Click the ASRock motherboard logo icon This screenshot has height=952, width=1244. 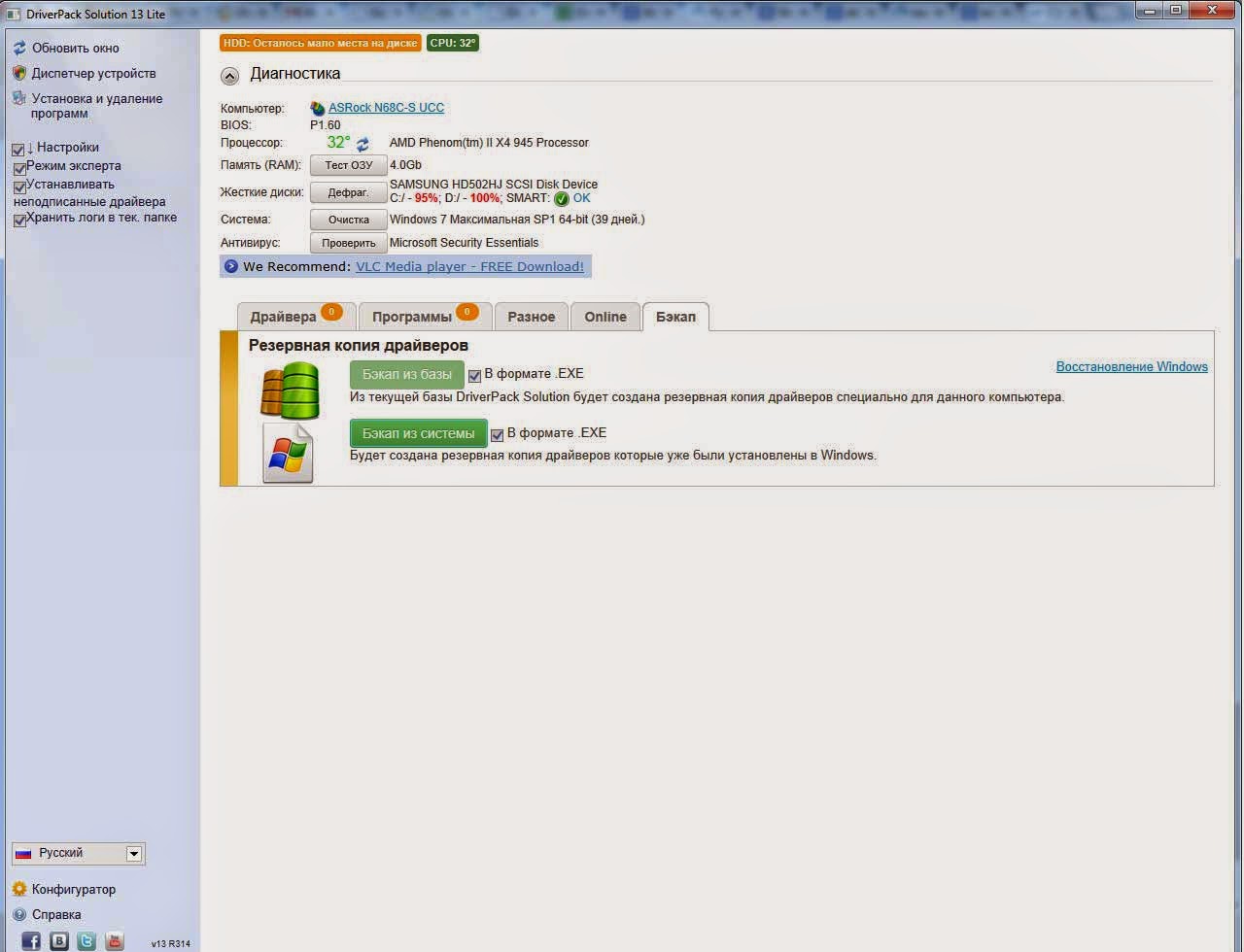318,108
